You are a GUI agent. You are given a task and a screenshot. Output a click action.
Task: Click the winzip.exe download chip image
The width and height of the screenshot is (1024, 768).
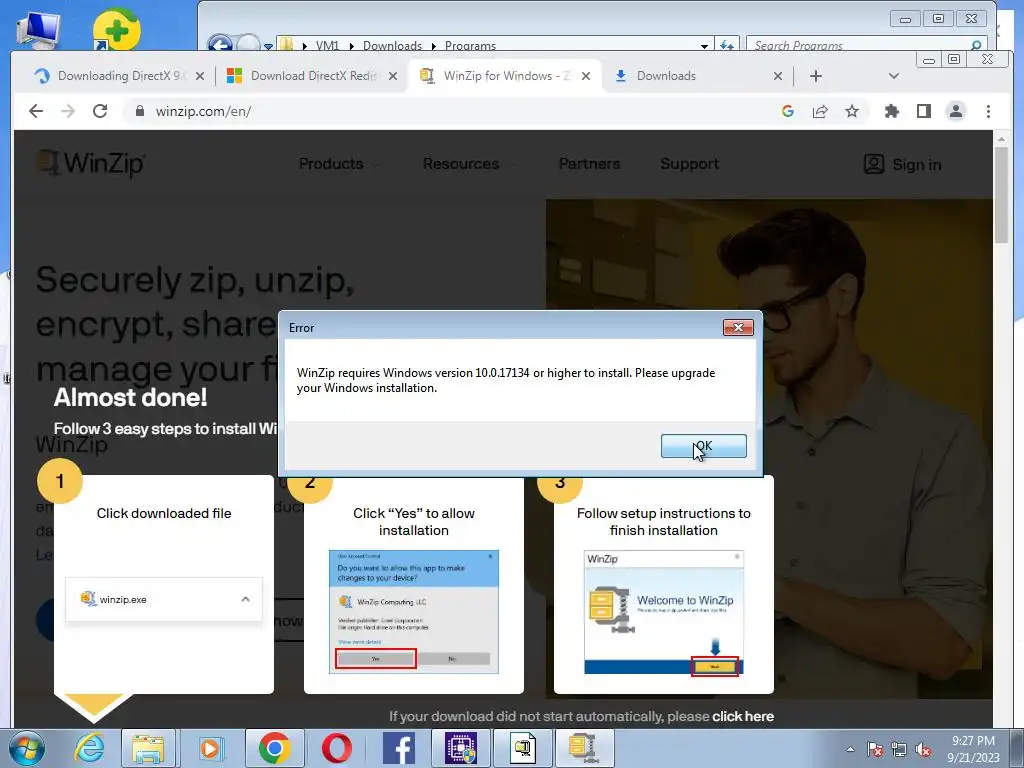[164, 599]
